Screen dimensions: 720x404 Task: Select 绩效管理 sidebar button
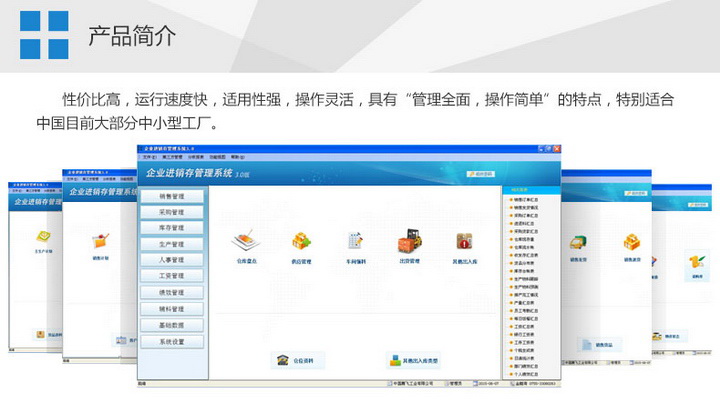click(172, 292)
